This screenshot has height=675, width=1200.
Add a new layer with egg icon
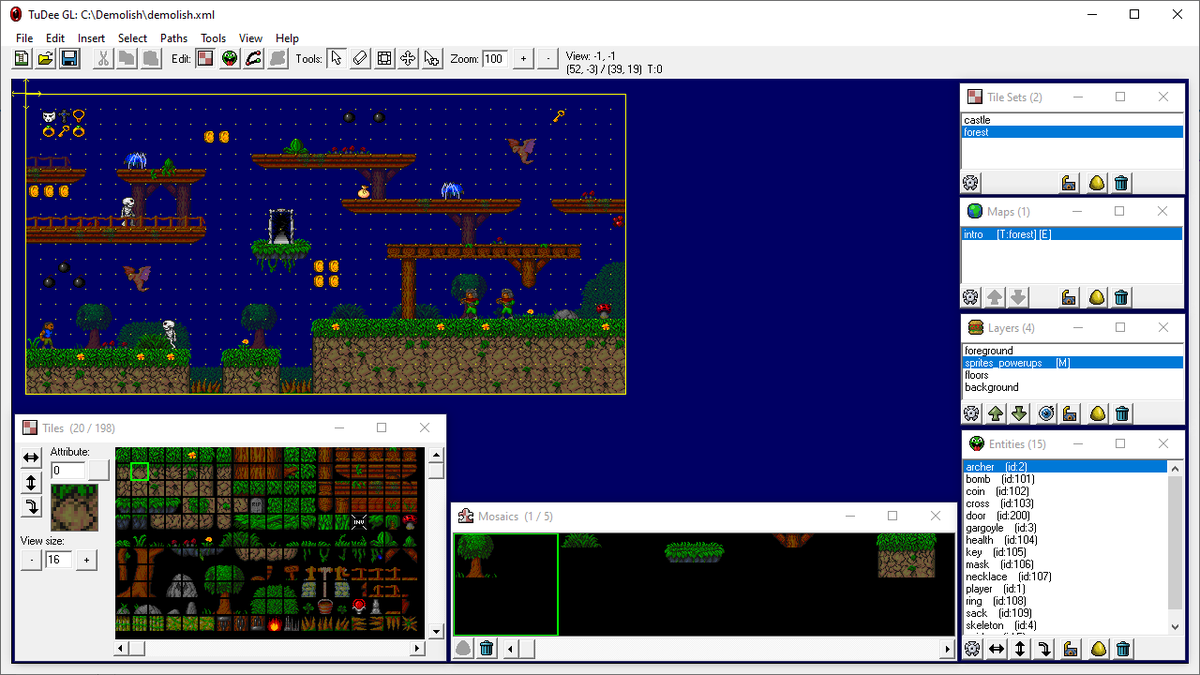coord(1096,413)
